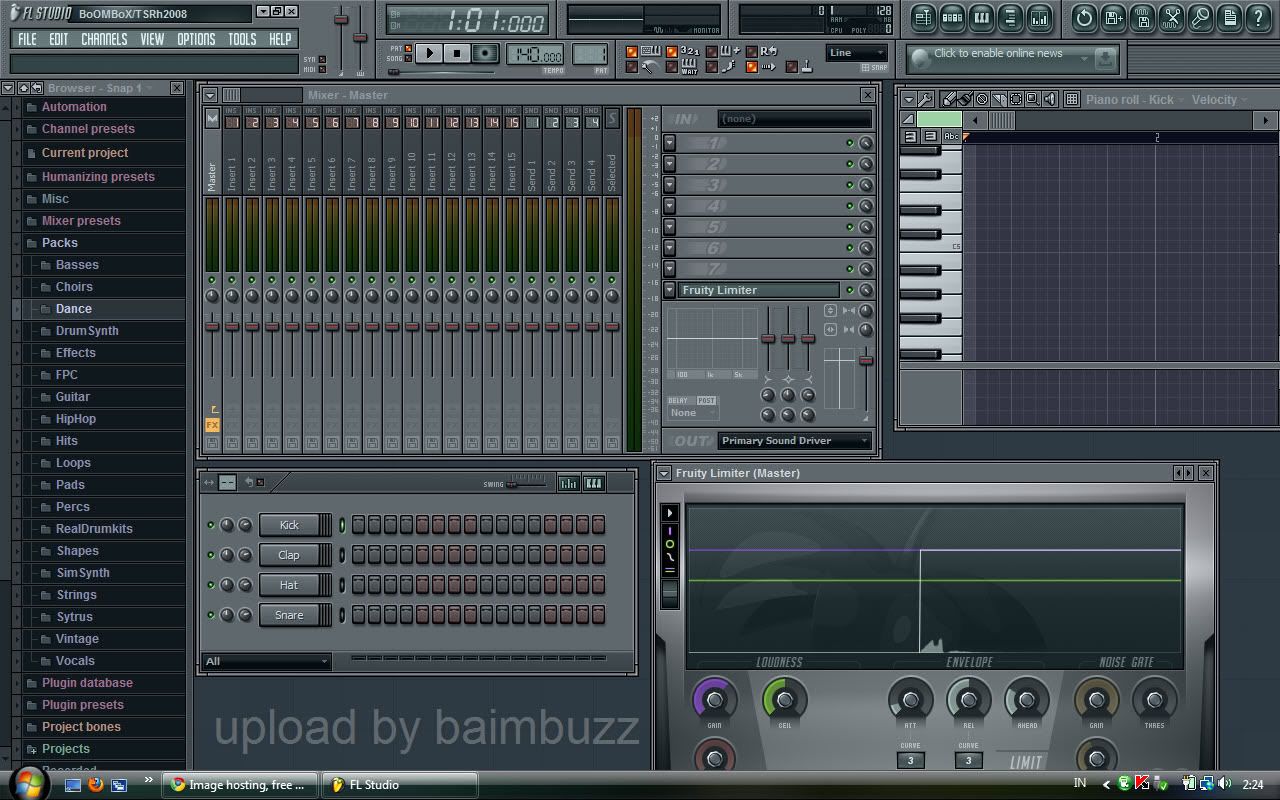The image size is (1280, 800).
Task: Open the piano roll from the top toolbar
Action: (x=981, y=18)
